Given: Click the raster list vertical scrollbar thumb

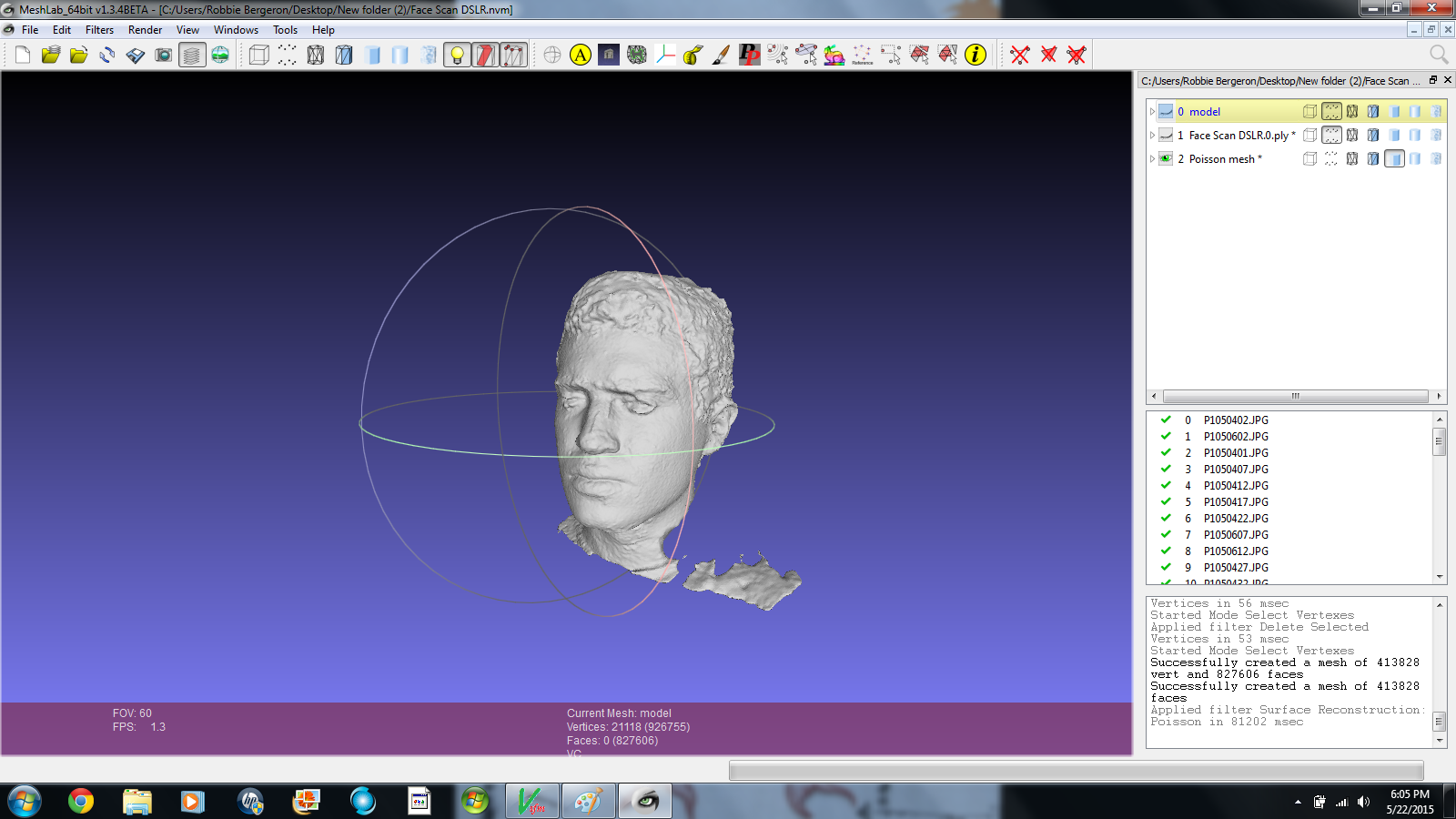Looking at the screenshot, I should 1439,443.
